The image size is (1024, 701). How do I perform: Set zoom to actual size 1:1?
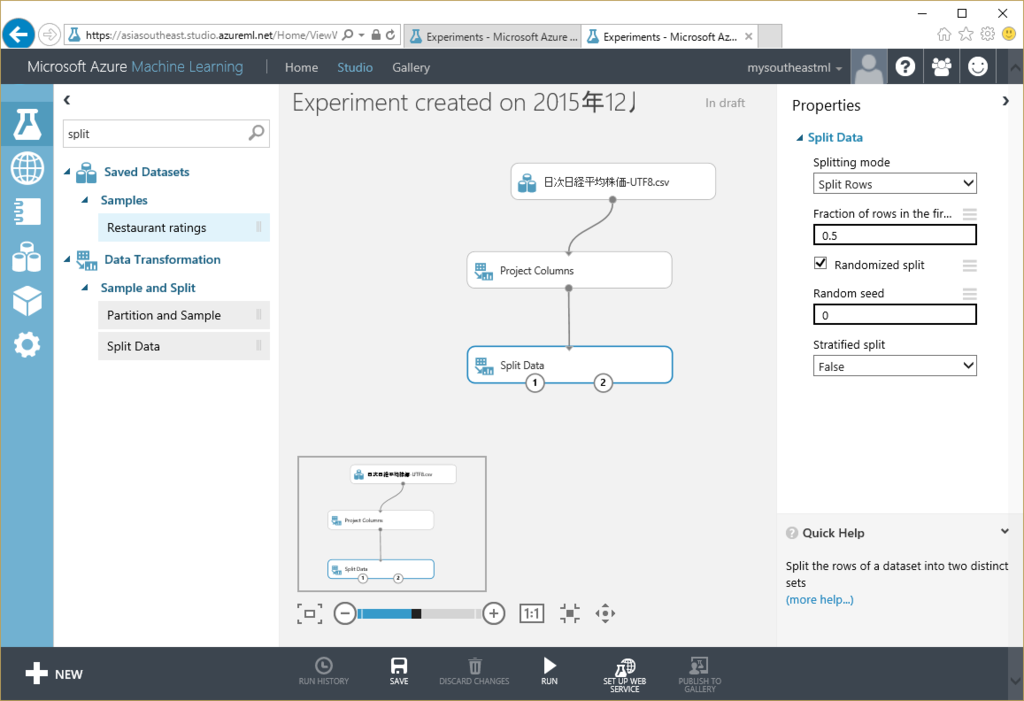coord(532,613)
